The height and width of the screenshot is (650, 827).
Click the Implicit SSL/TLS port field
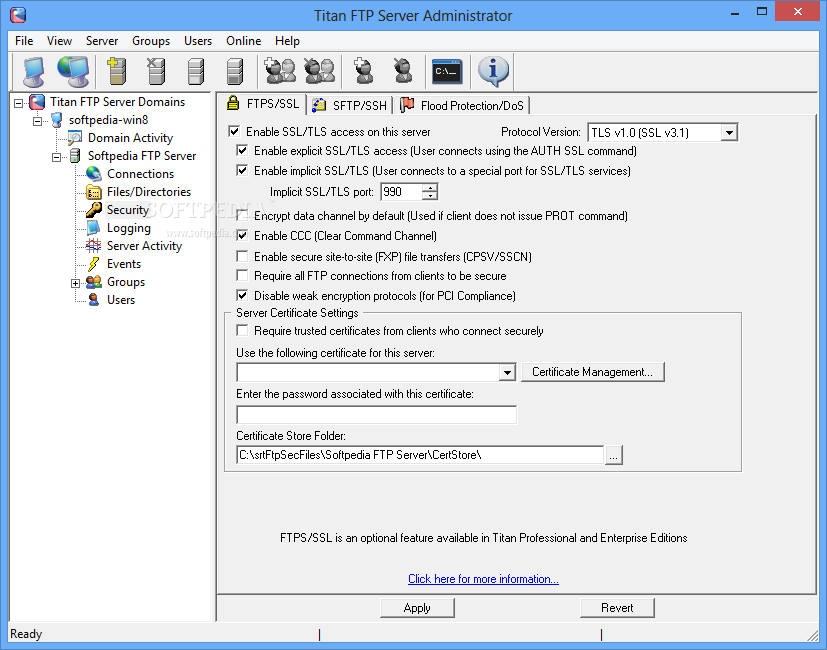[x=401, y=192]
